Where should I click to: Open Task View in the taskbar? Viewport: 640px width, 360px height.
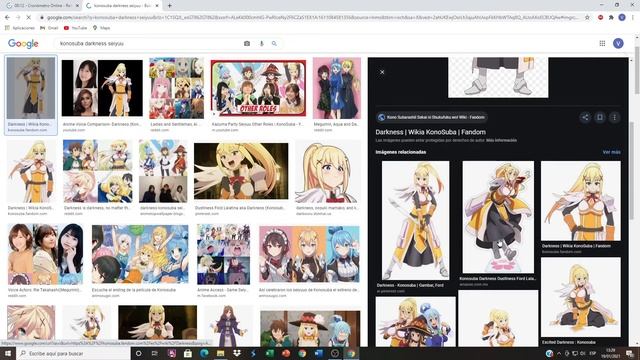coord(155,353)
